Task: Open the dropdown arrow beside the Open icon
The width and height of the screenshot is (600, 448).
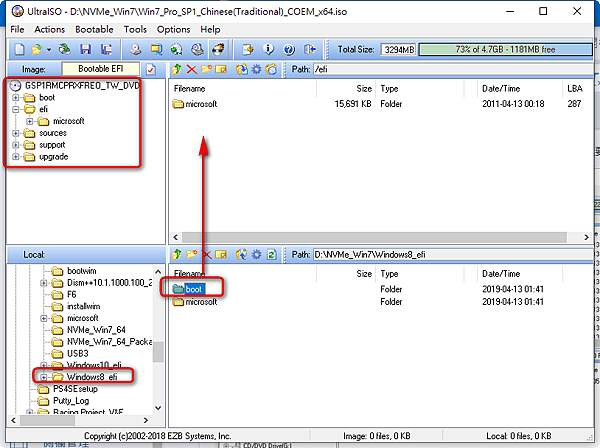Action: click(x=49, y=50)
